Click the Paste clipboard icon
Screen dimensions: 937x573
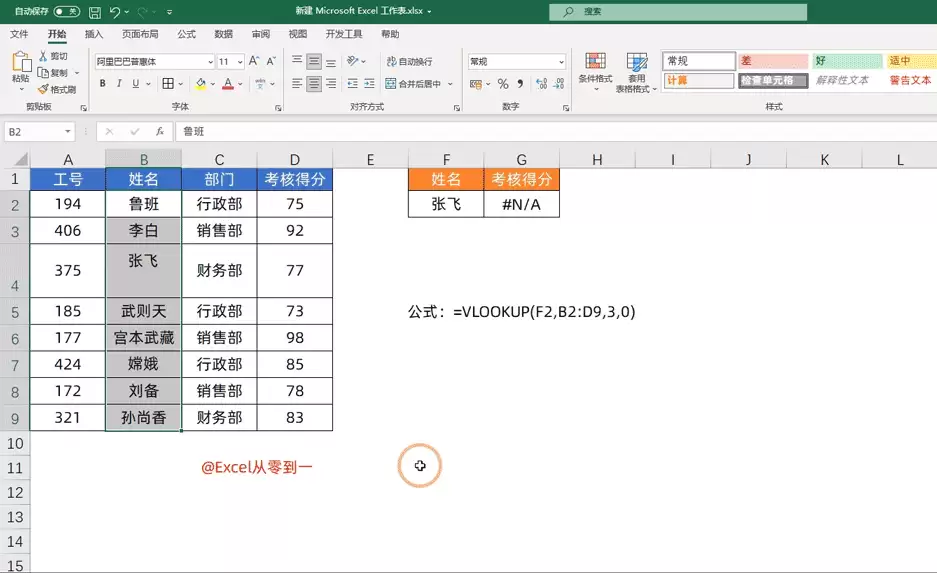tap(21, 62)
